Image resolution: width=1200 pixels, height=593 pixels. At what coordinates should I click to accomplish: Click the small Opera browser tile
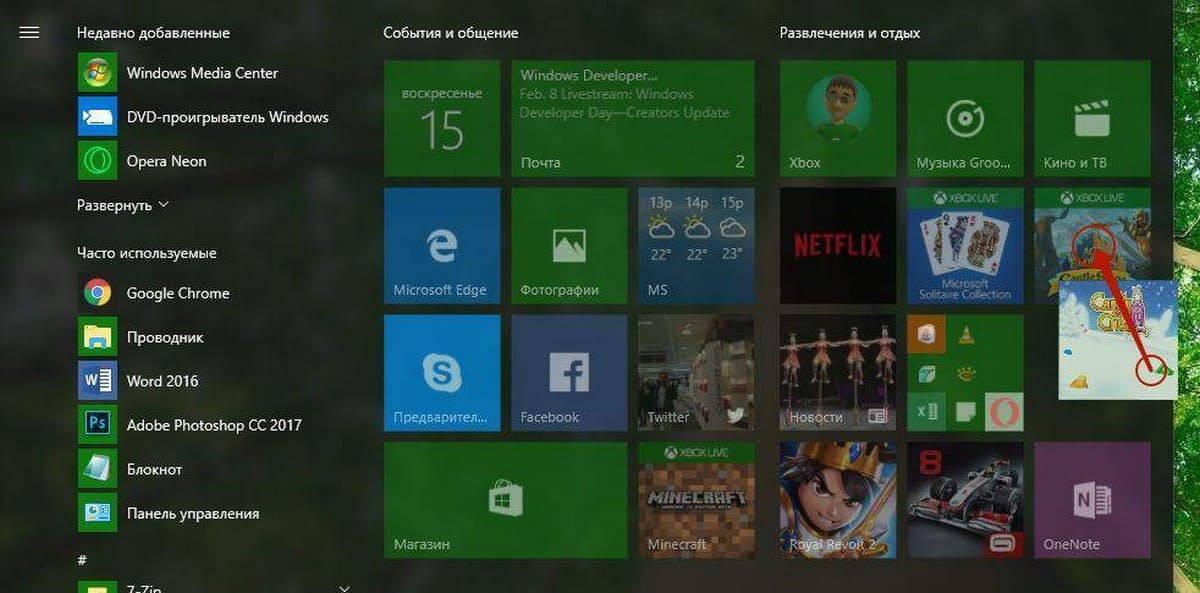click(1003, 411)
